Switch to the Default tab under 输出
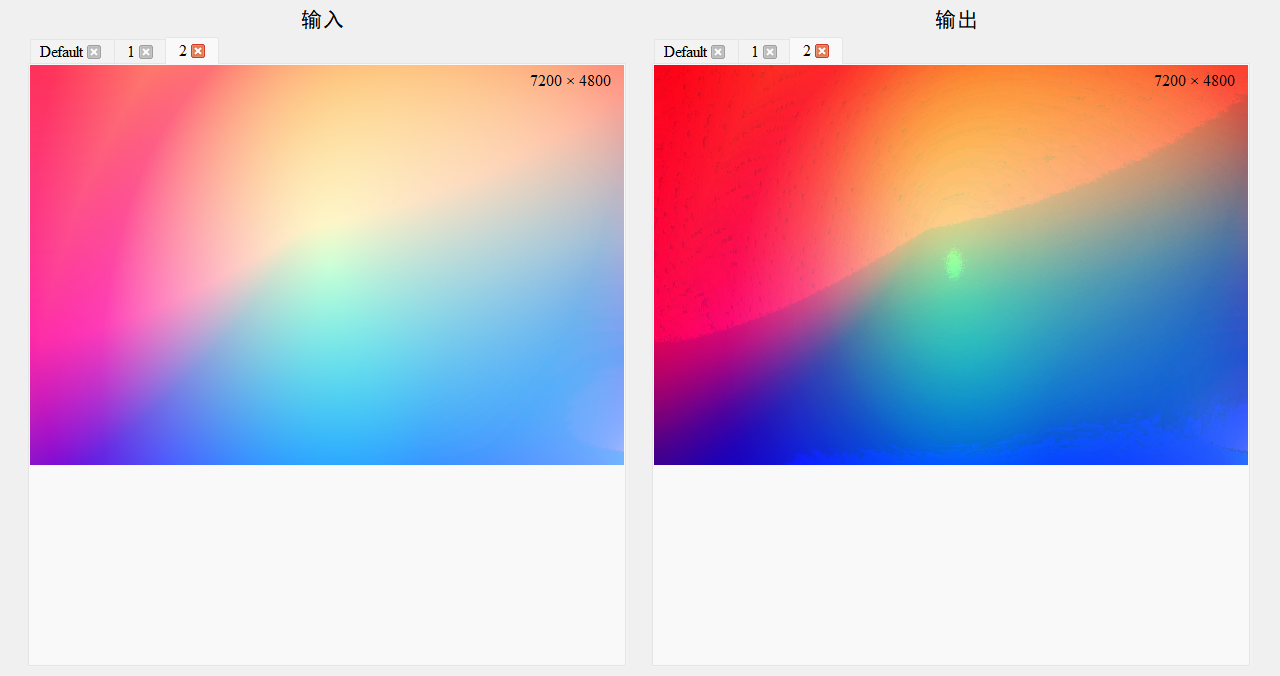 click(x=685, y=52)
